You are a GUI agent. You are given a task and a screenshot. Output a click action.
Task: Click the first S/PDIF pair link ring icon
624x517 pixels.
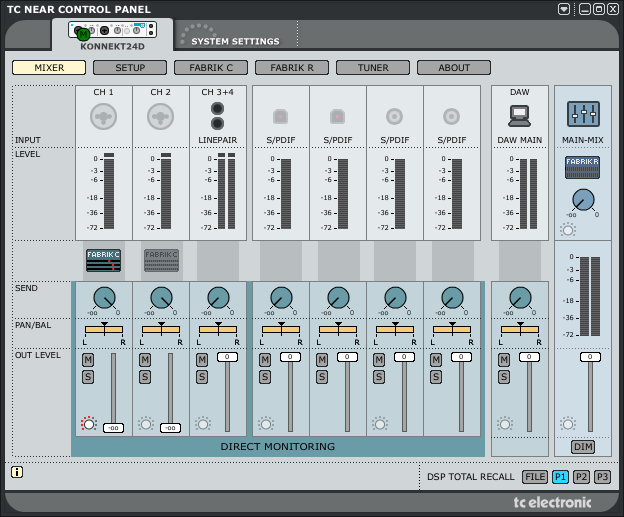pyautogui.click(x=266, y=424)
